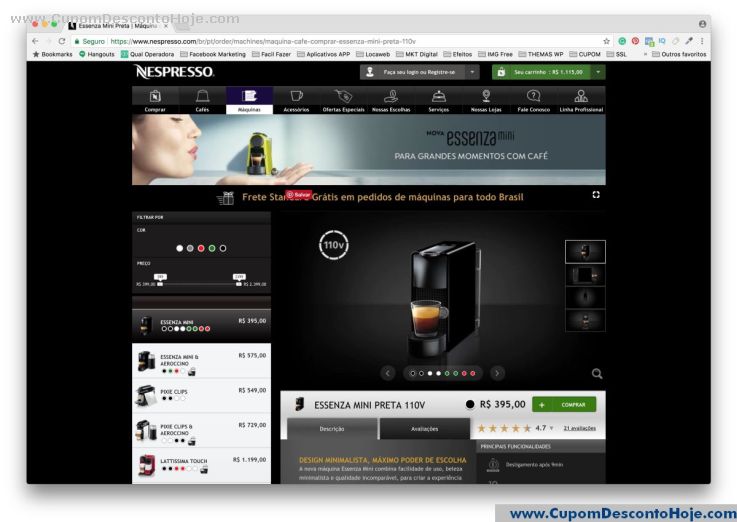Image resolution: width=737 pixels, height=522 pixels.
Task: Select the third product thumbnail
Action: pyautogui.click(x=585, y=297)
